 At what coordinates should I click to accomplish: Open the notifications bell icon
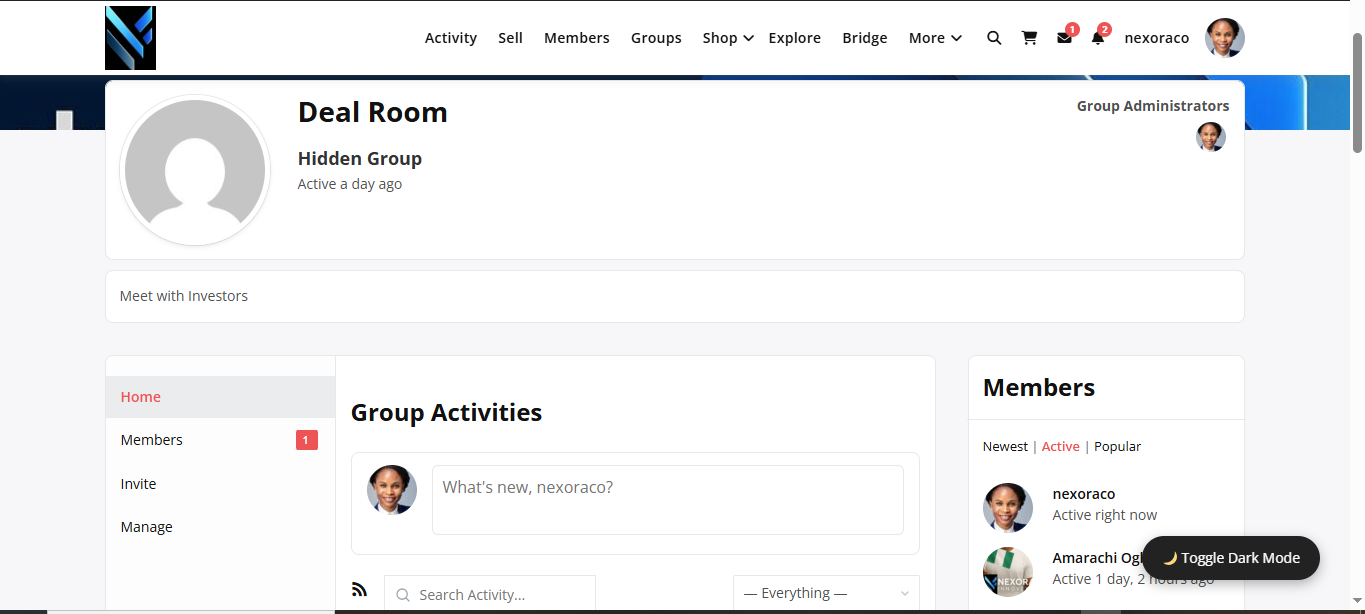click(x=1098, y=38)
